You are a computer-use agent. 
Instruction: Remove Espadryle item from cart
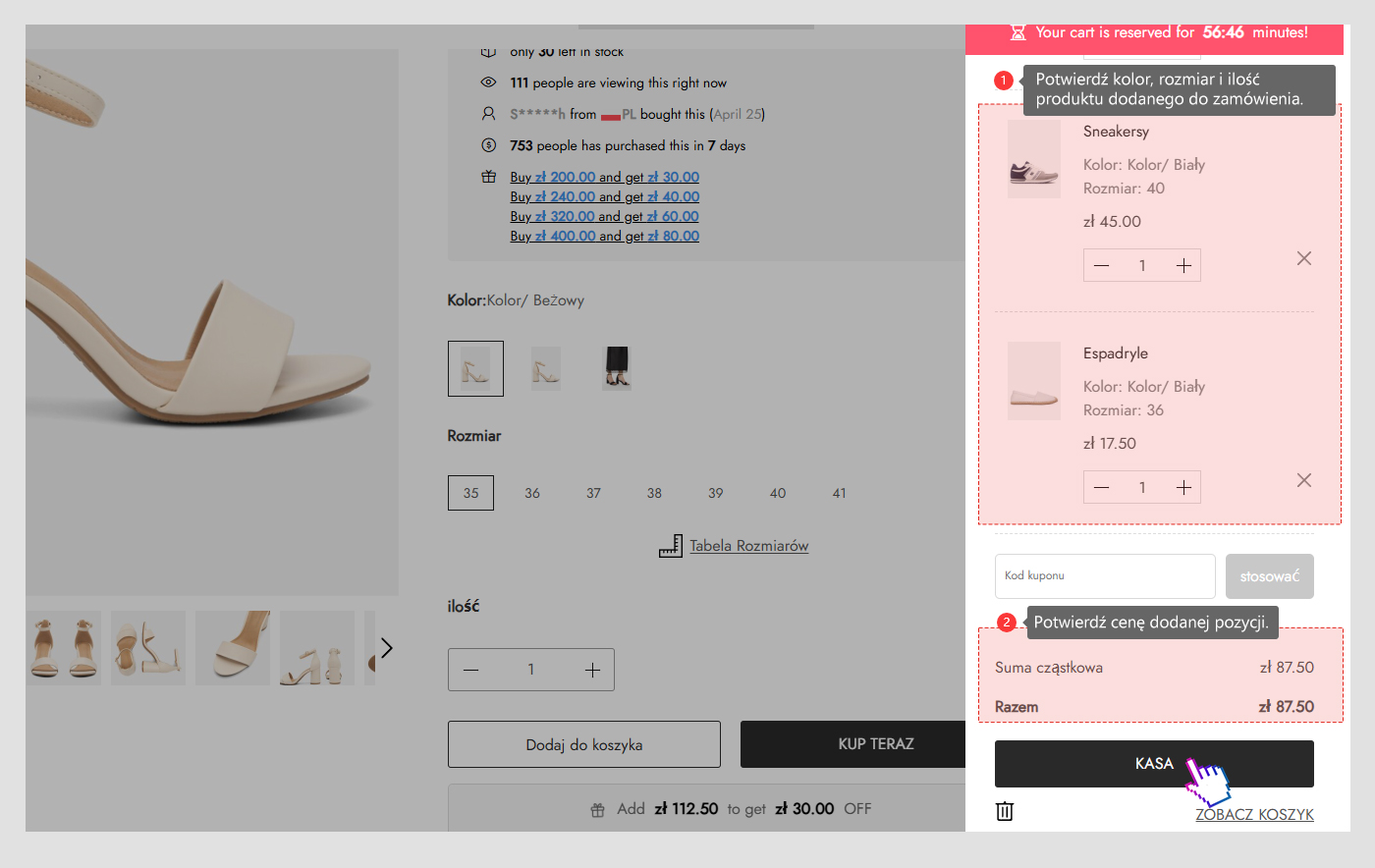click(x=1303, y=480)
